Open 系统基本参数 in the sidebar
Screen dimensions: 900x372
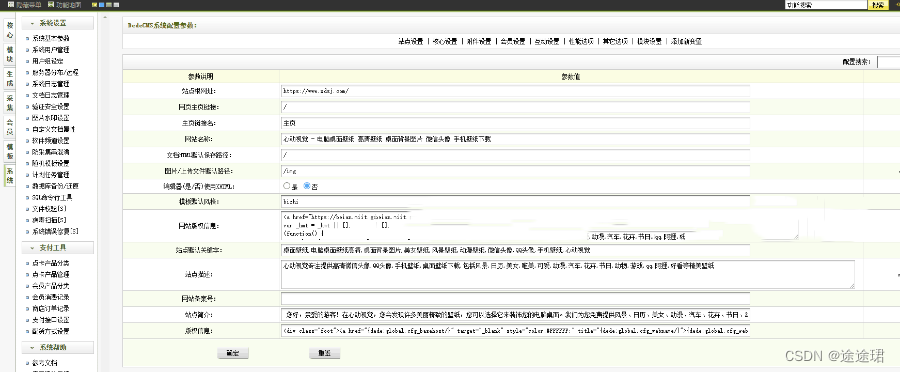click(51, 38)
